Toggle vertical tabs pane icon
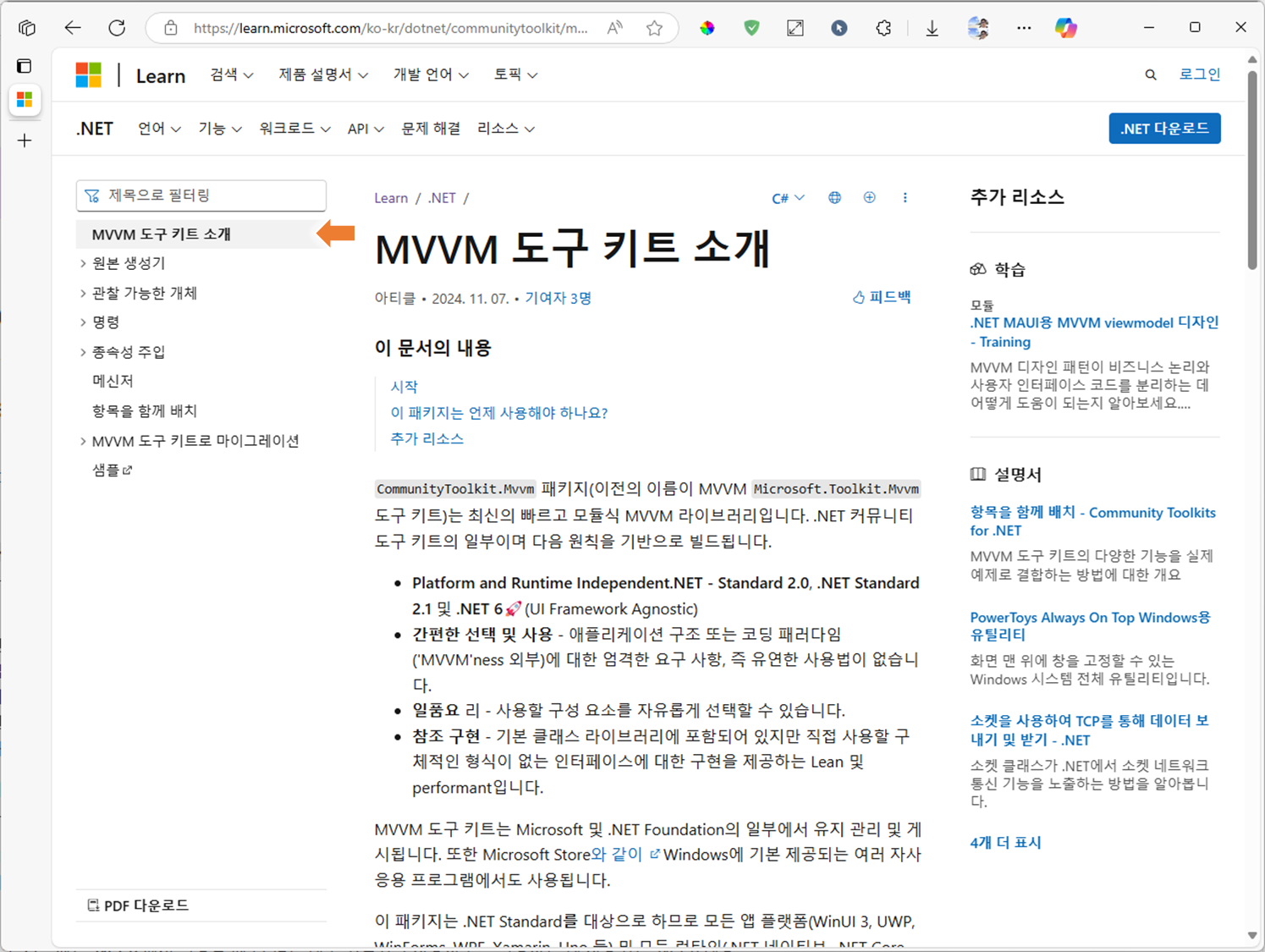 (25, 66)
